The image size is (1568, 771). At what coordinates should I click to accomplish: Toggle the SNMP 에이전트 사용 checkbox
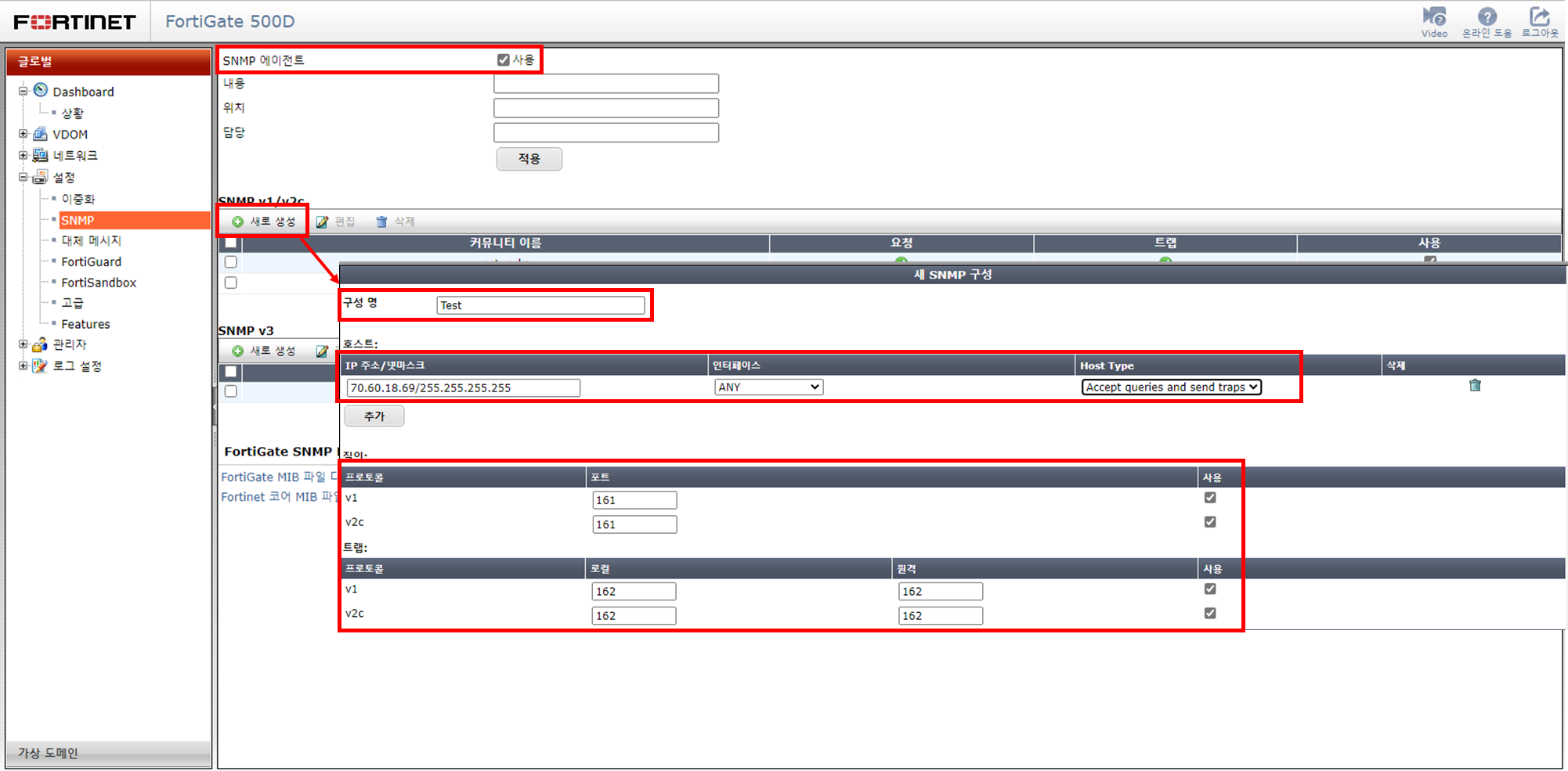503,59
